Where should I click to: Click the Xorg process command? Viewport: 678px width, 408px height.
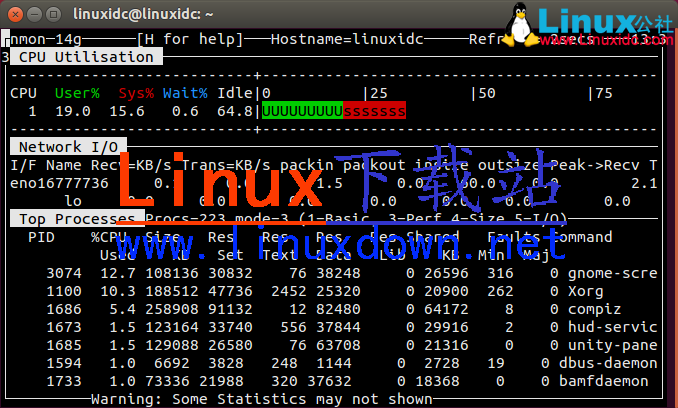pos(586,291)
